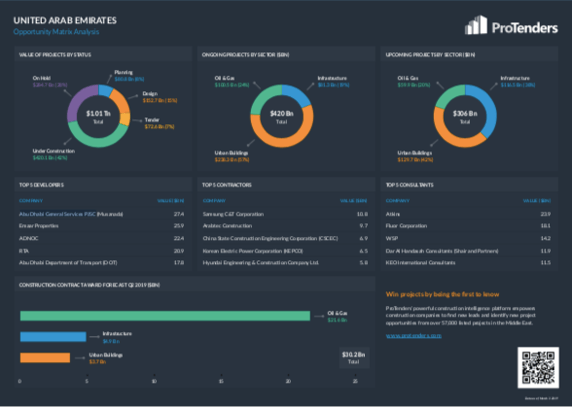Select the WSP consultant row
This screenshot has height=407, width=572.
[x=468, y=238]
